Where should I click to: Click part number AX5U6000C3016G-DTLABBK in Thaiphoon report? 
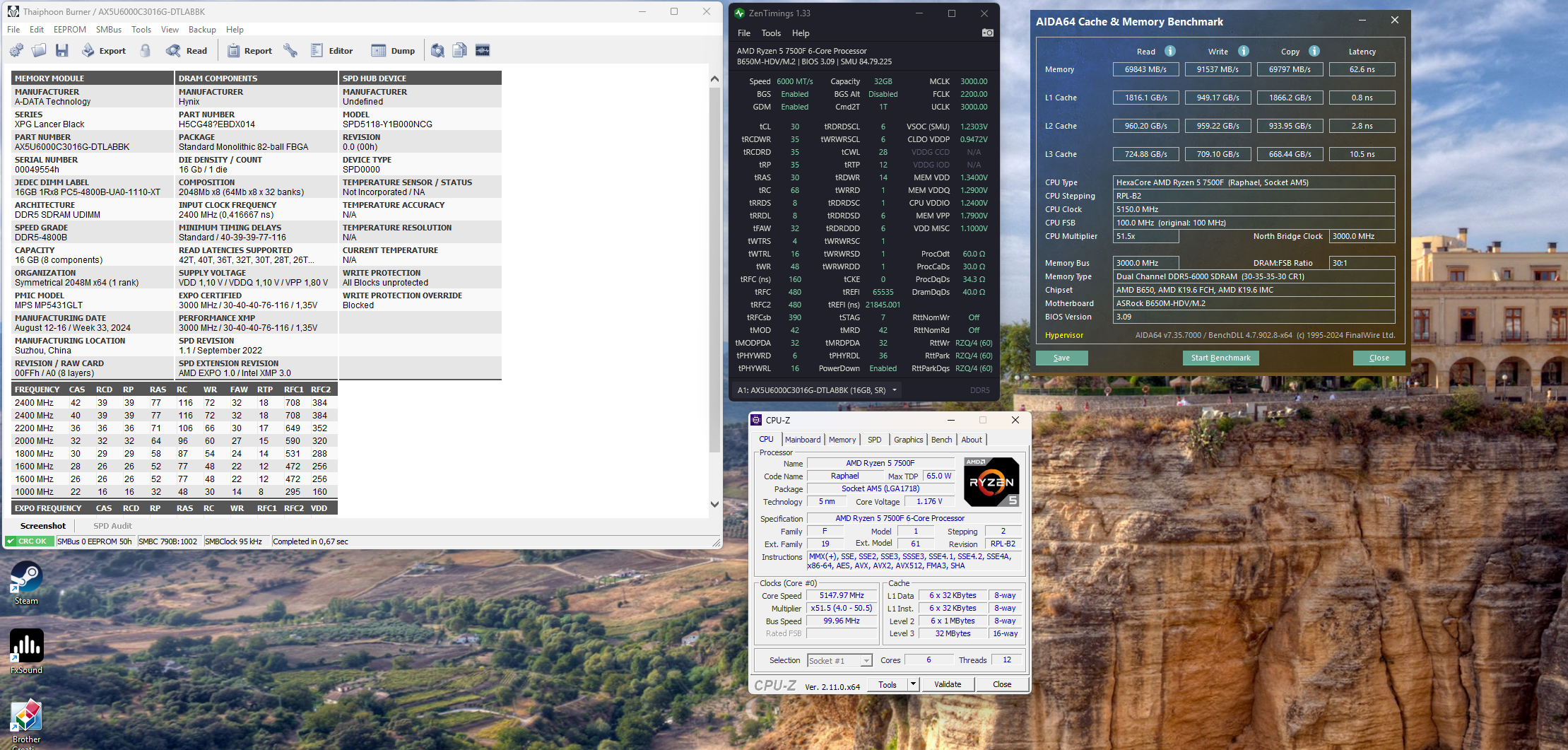coord(72,147)
